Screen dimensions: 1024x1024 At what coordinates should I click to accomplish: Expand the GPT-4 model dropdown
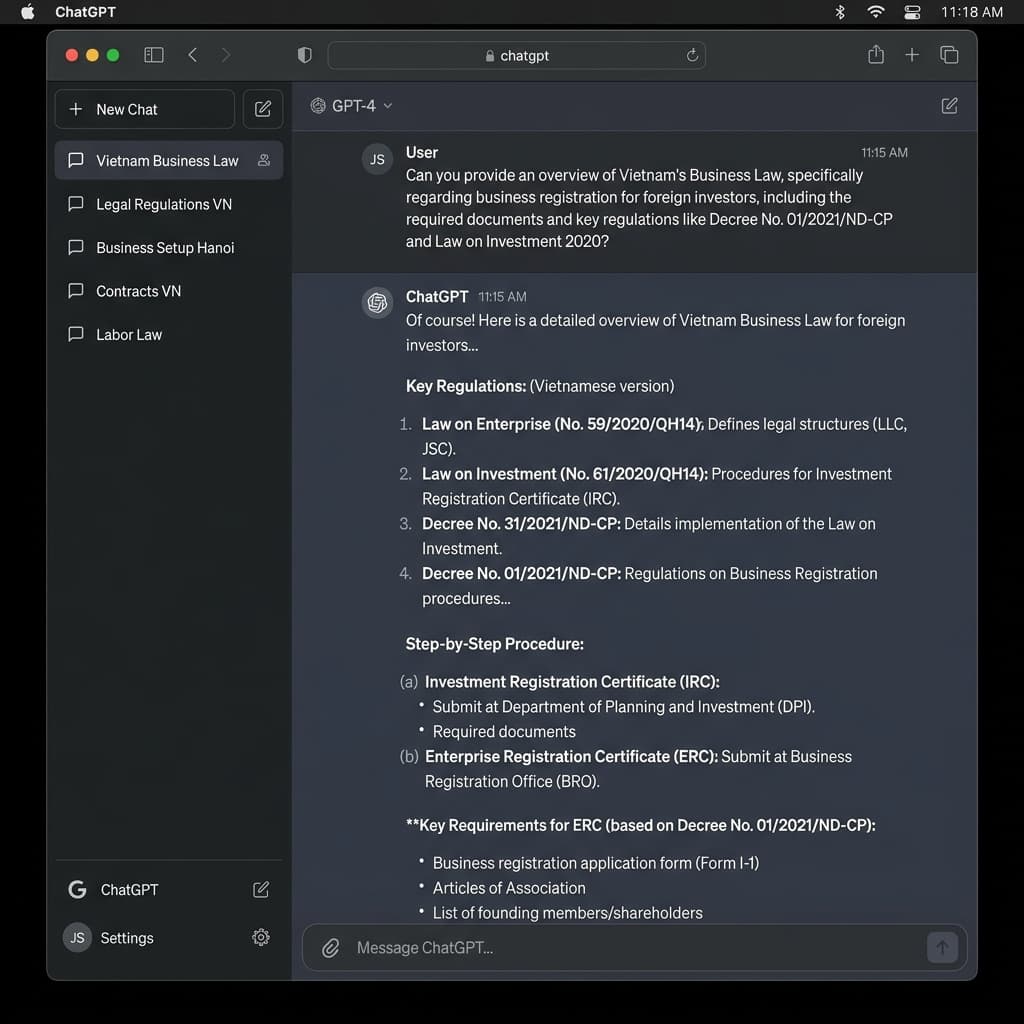353,106
